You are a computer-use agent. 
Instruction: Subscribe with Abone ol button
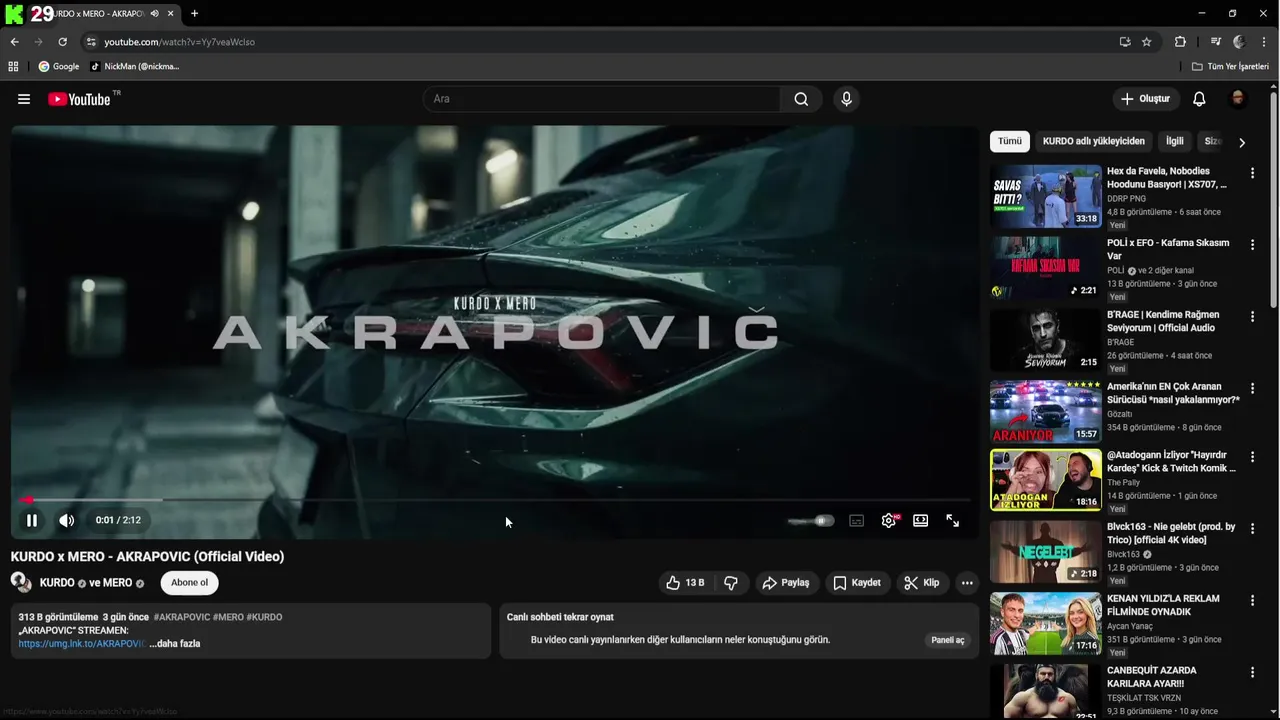point(190,582)
